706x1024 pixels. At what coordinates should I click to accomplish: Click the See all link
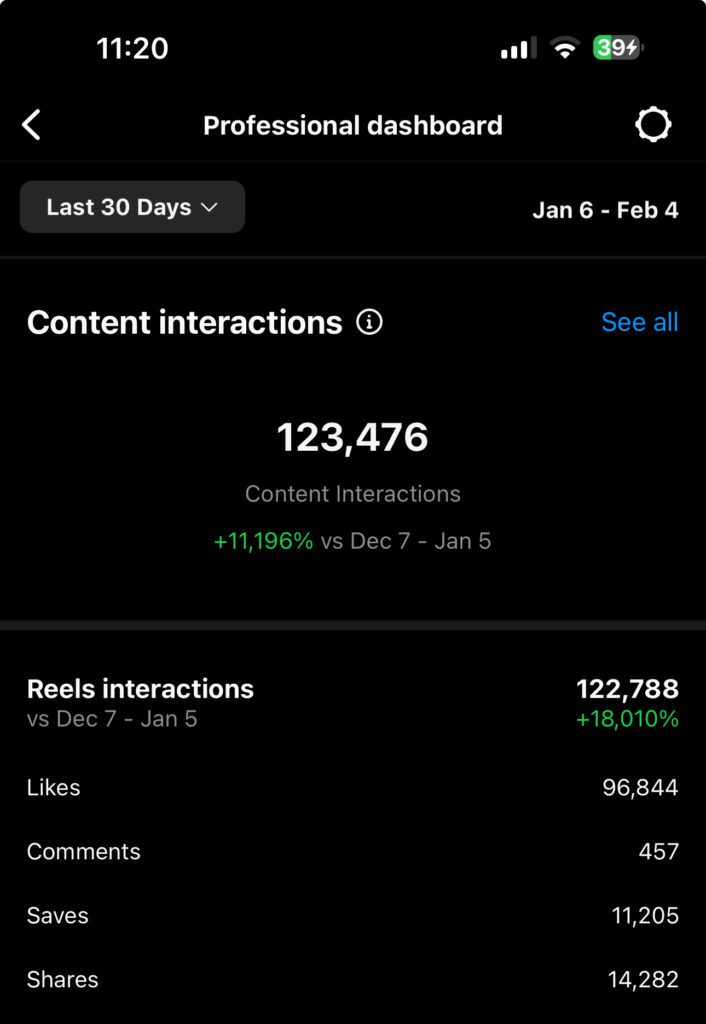pos(639,322)
